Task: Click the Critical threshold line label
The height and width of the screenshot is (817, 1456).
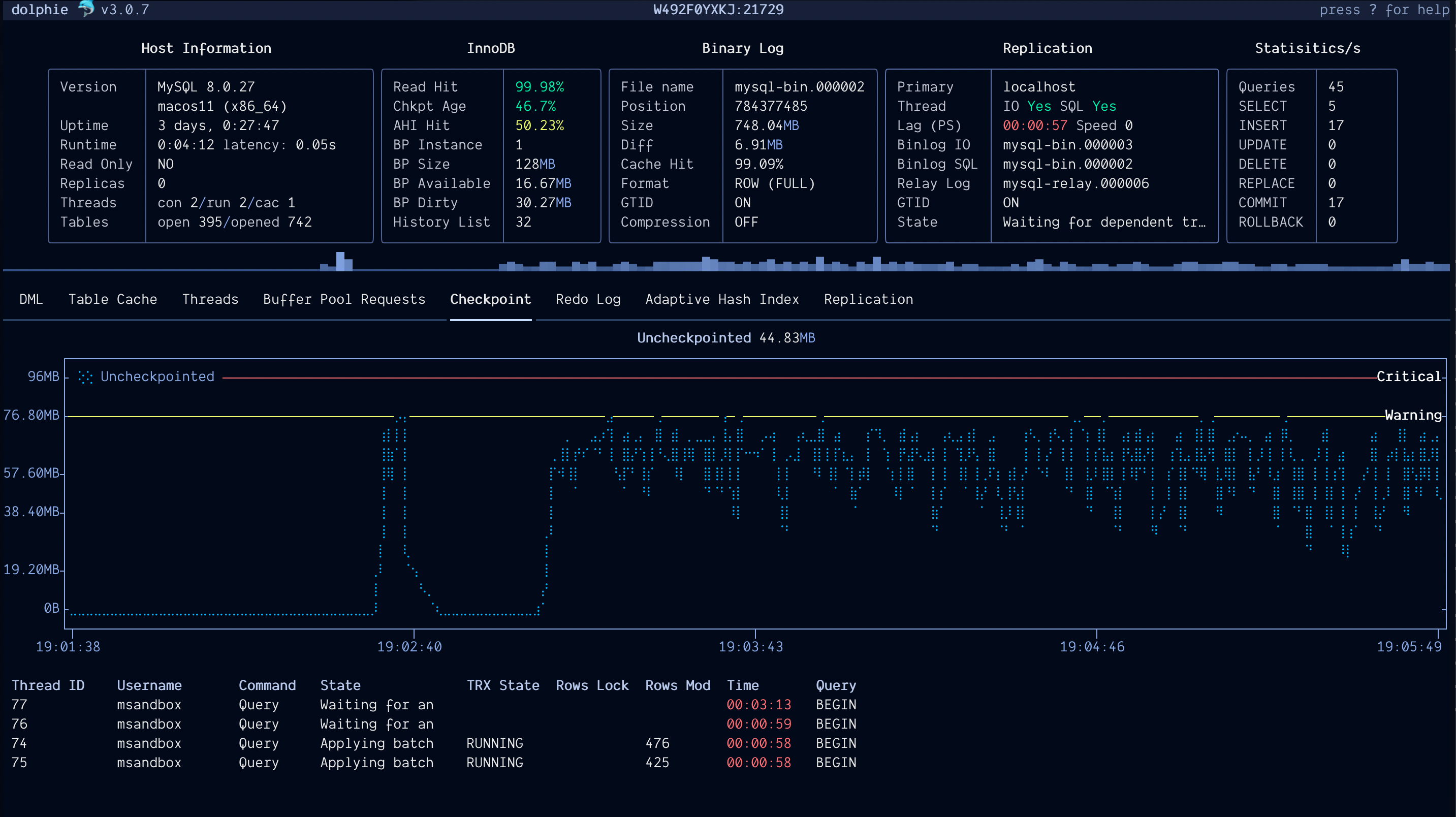Action: (x=1409, y=376)
